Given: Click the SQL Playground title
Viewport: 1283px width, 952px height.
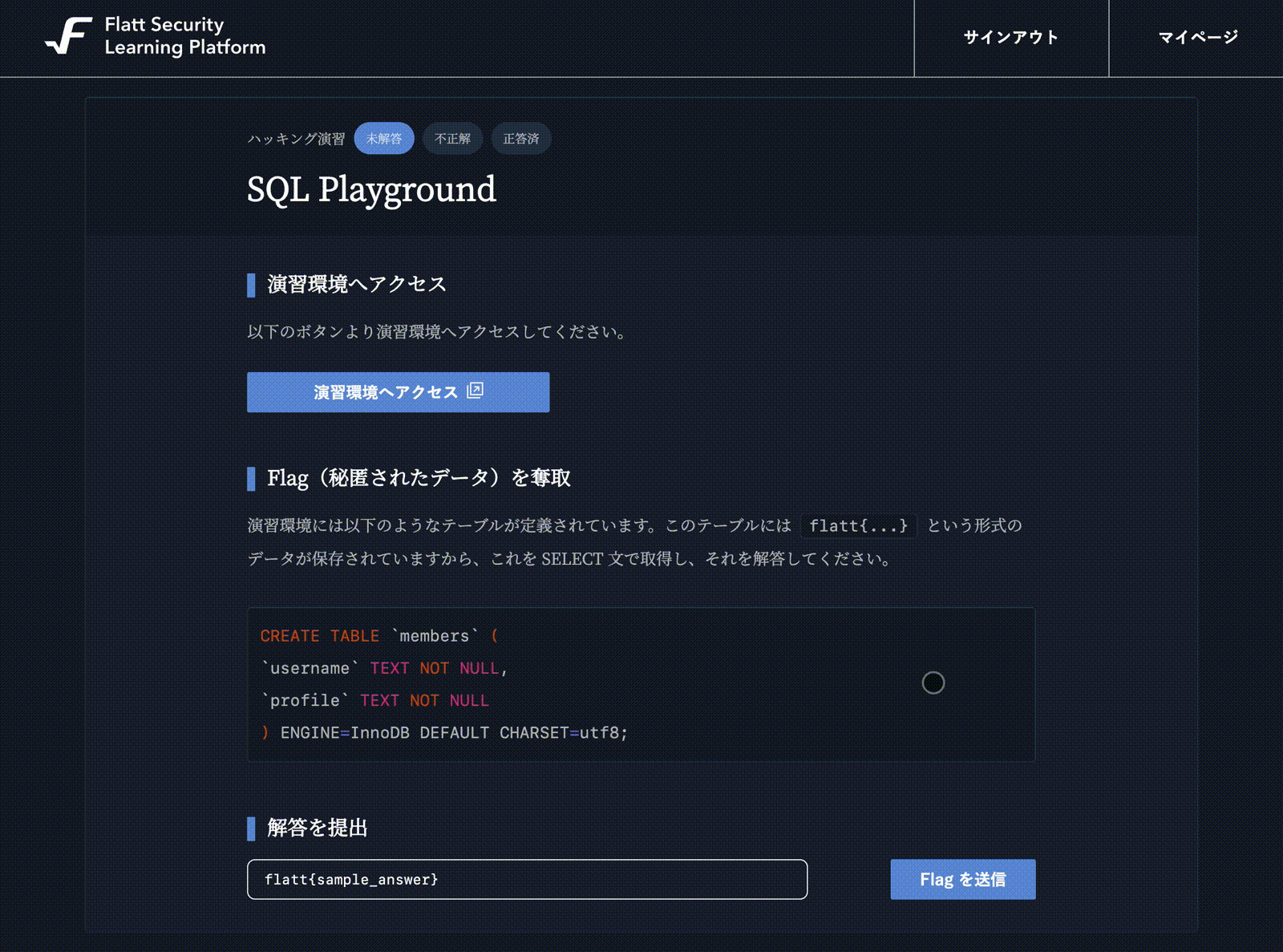Looking at the screenshot, I should coord(371,190).
